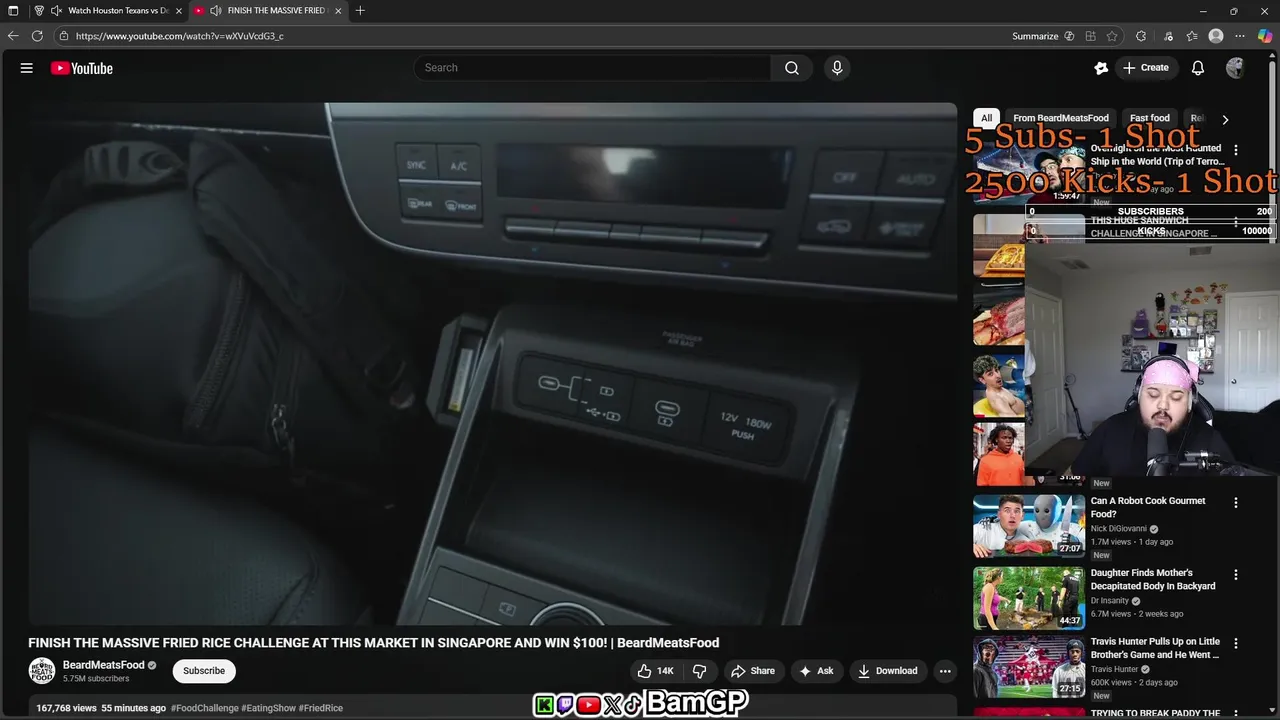Viewport: 1280px width, 720px height.
Task: Open Can A Robot Cook Gourmet Food title
Action: coord(1148,507)
